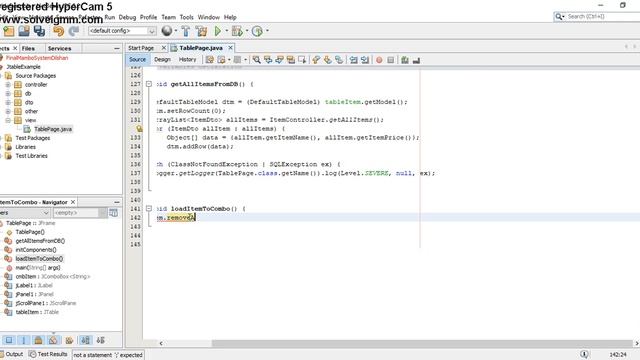
Task: Select initComponents() in the Navigator
Action: (36, 250)
